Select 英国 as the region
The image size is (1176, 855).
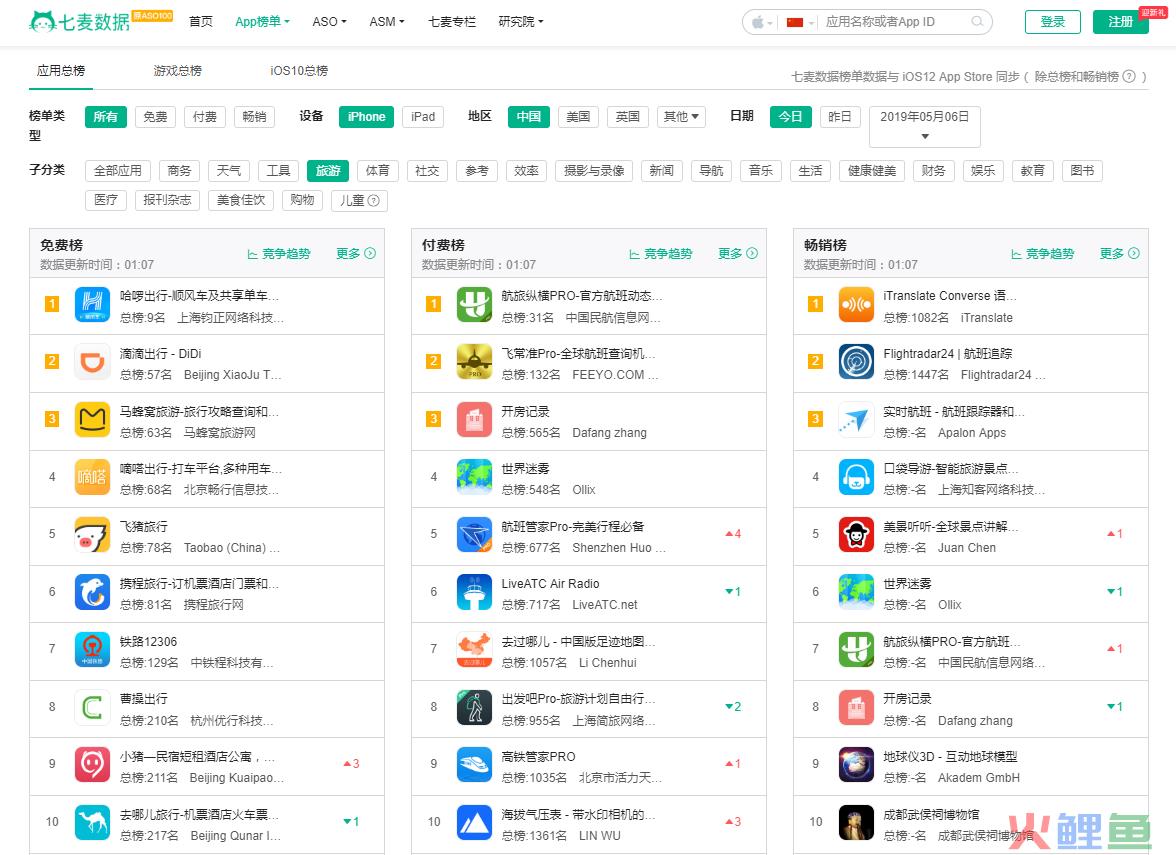point(628,117)
